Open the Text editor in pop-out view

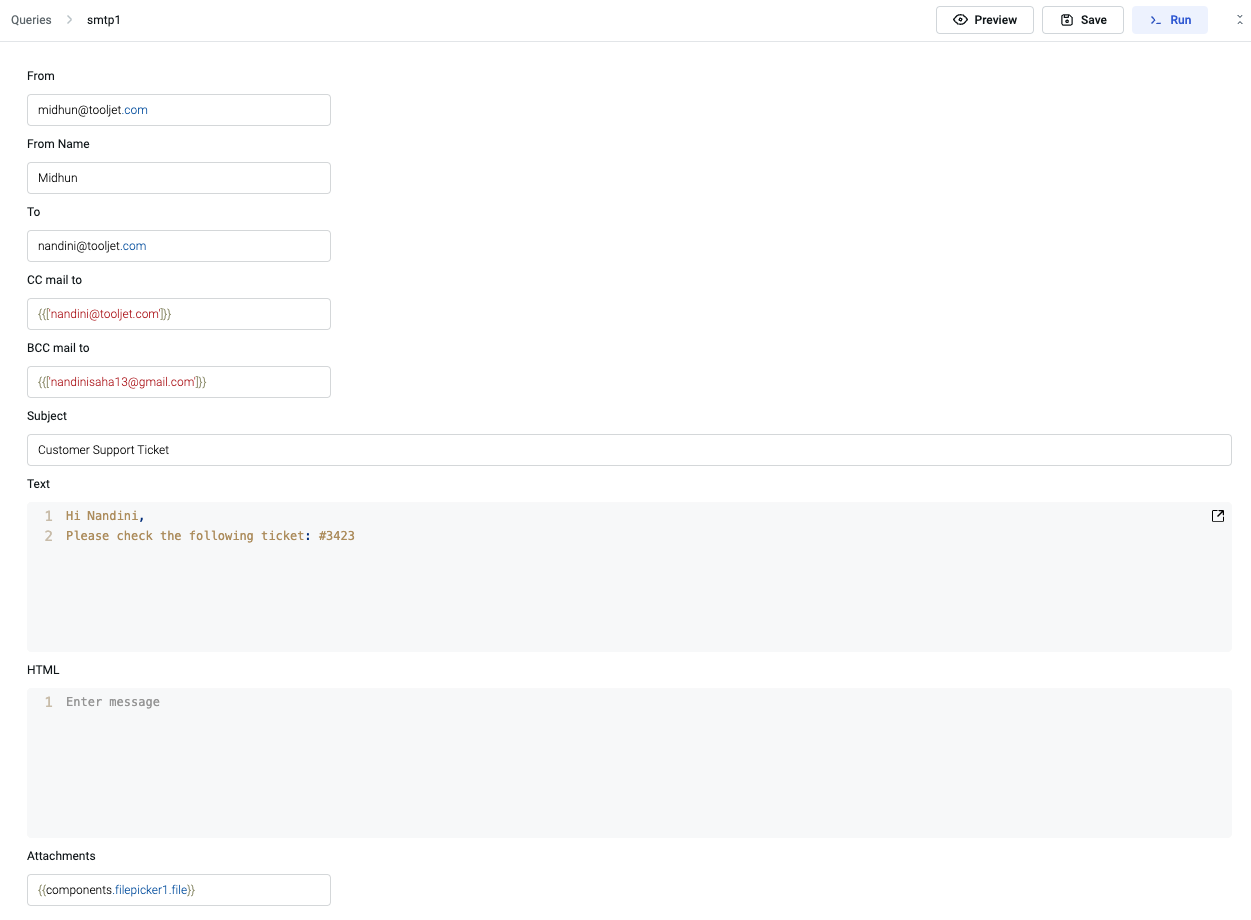coord(1217,516)
